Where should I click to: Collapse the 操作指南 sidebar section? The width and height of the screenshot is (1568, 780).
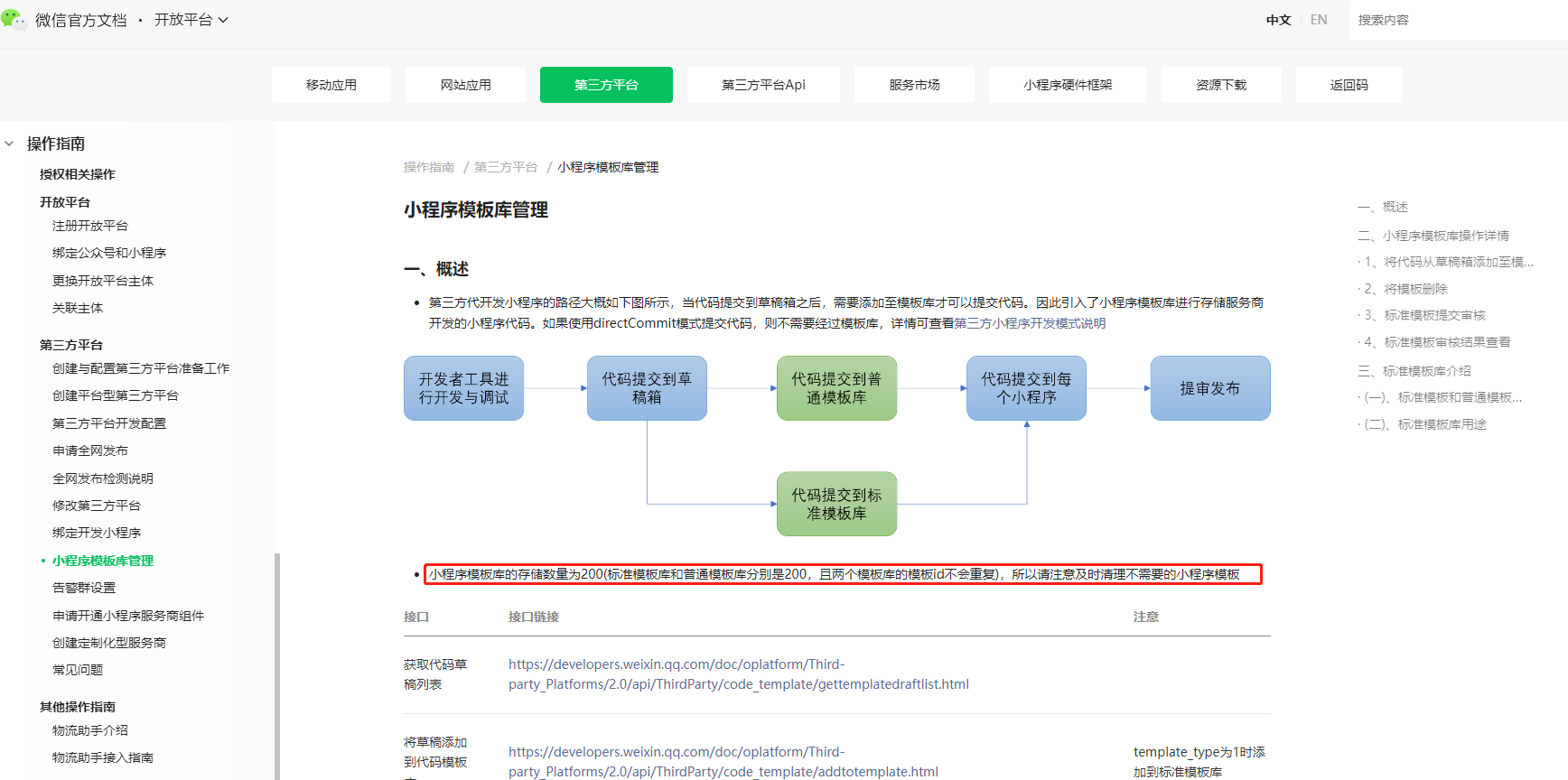[x=9, y=144]
